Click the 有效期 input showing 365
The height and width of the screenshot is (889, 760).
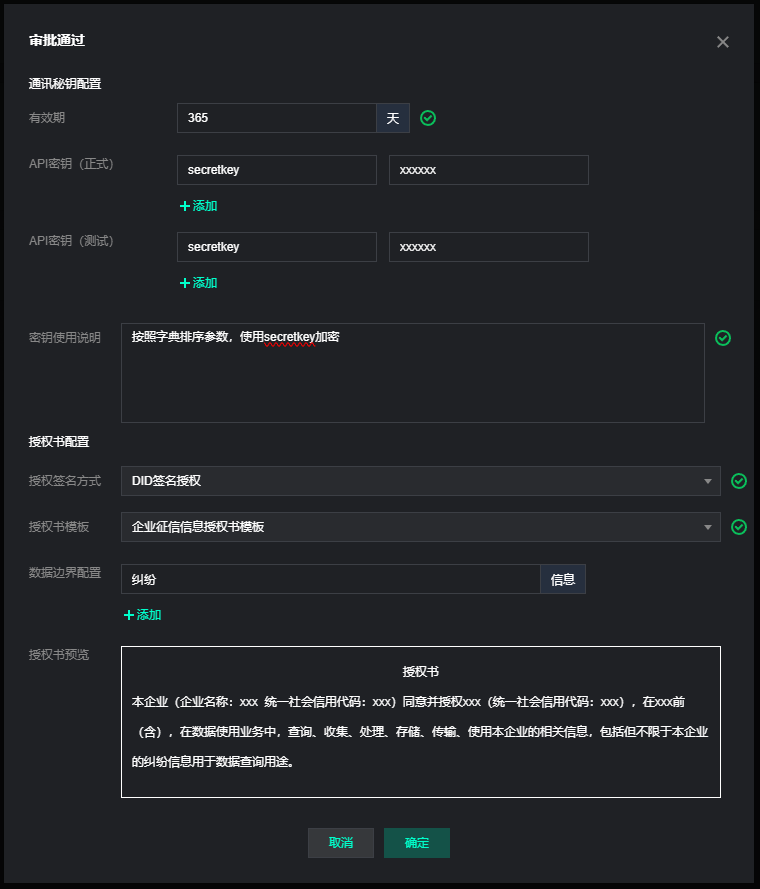click(x=276, y=118)
